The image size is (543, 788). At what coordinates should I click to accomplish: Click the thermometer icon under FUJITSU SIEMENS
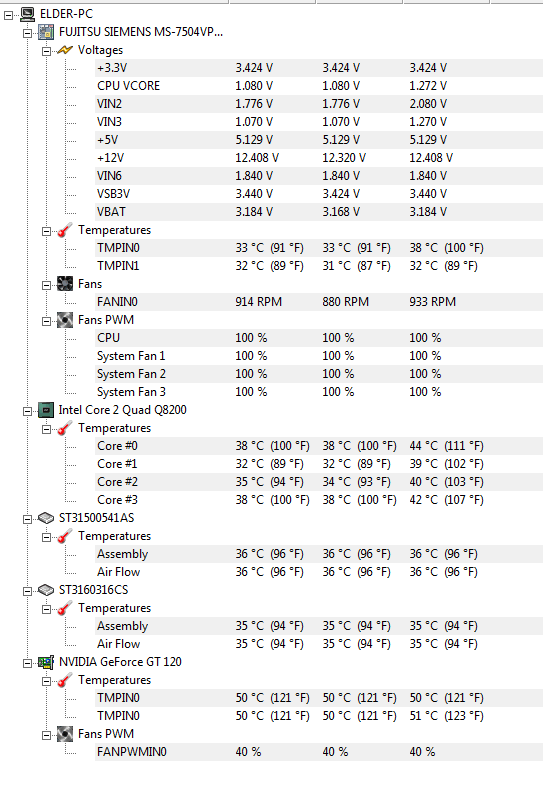click(x=65, y=230)
